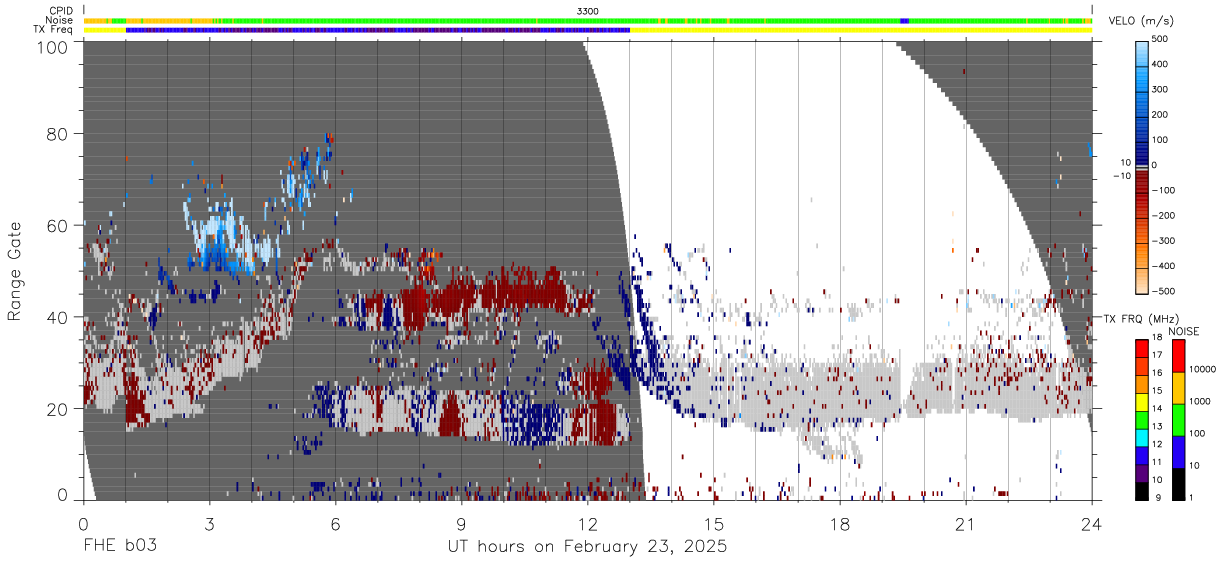Click range gate axis tick 20
The width and height of the screenshot is (1228, 567).
tap(56, 407)
